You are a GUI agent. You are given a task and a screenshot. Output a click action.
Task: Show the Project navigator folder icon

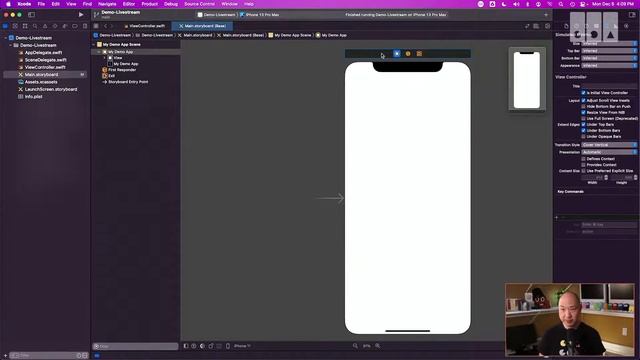[x=5, y=26]
